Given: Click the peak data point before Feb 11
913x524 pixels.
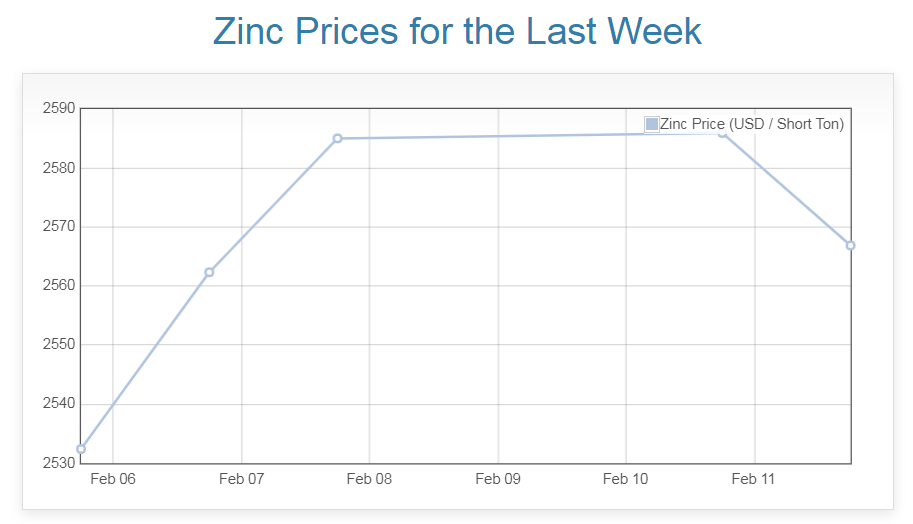Looking at the screenshot, I should (723, 133).
